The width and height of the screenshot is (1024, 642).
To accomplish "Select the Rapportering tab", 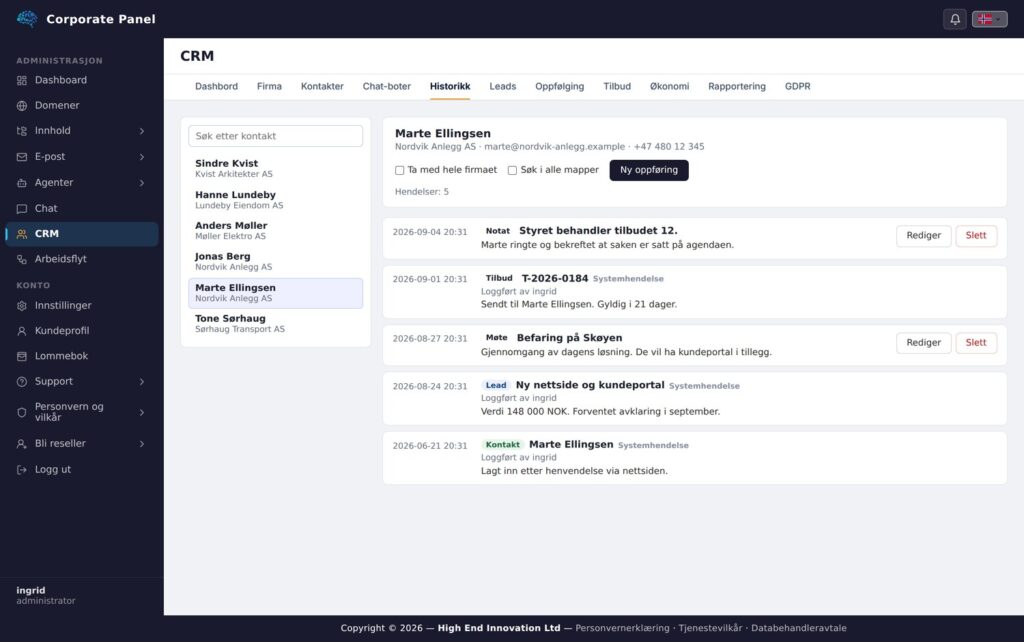I will coord(737,86).
